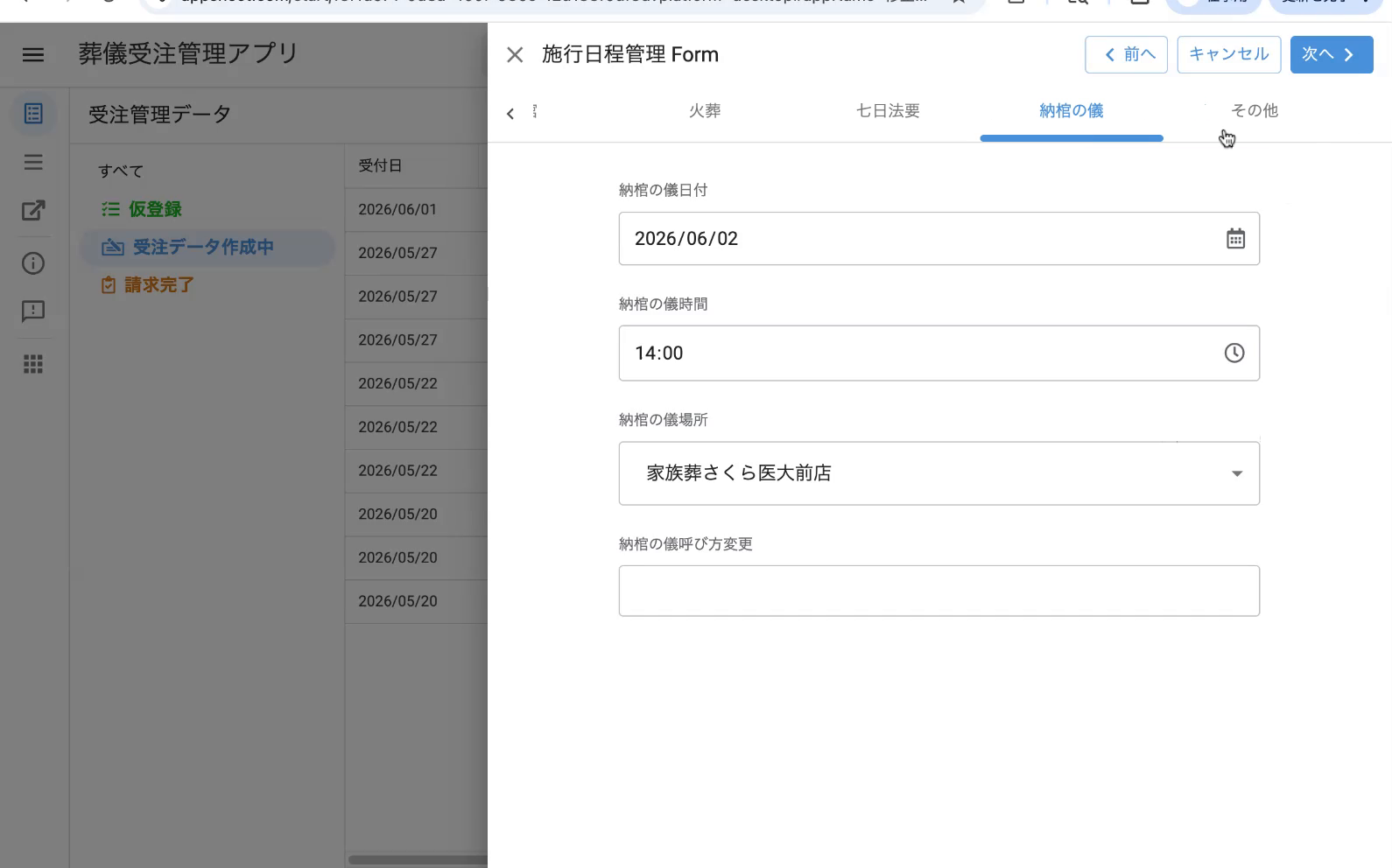Select the 納棺の儀 tab

tap(1072, 111)
